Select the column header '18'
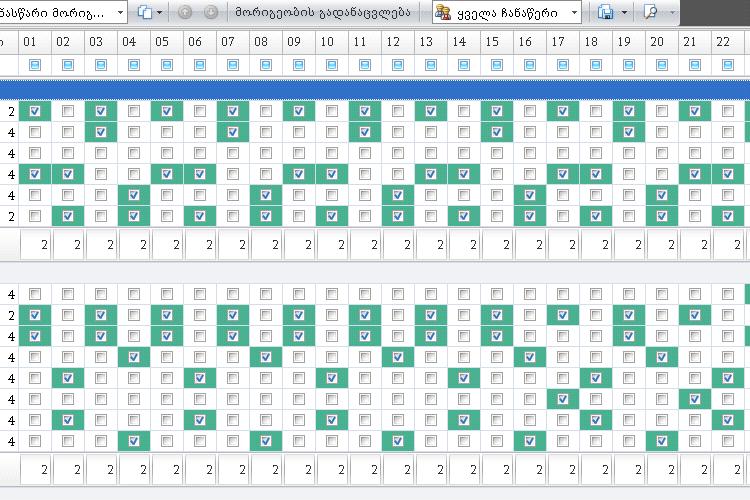Screen dimensions: 750x500 [596, 42]
